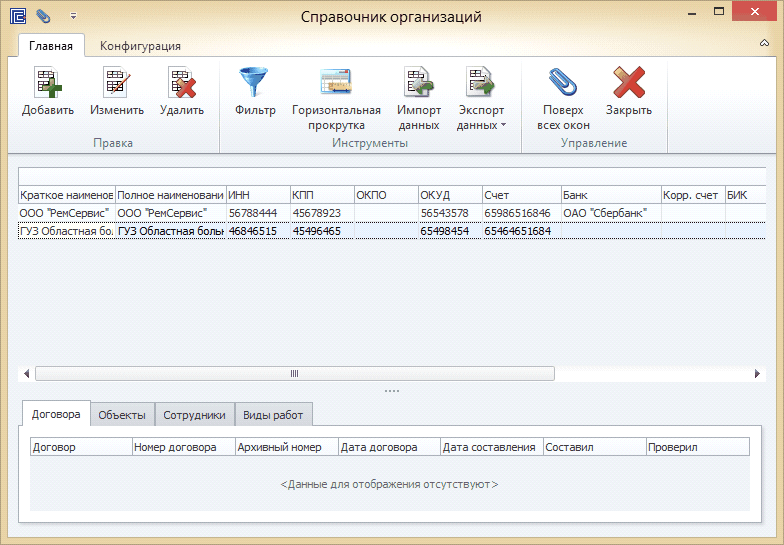Image resolution: width=784 pixels, height=545 pixels.
Task: Click the splitter dots between panels
Action: 392,391
